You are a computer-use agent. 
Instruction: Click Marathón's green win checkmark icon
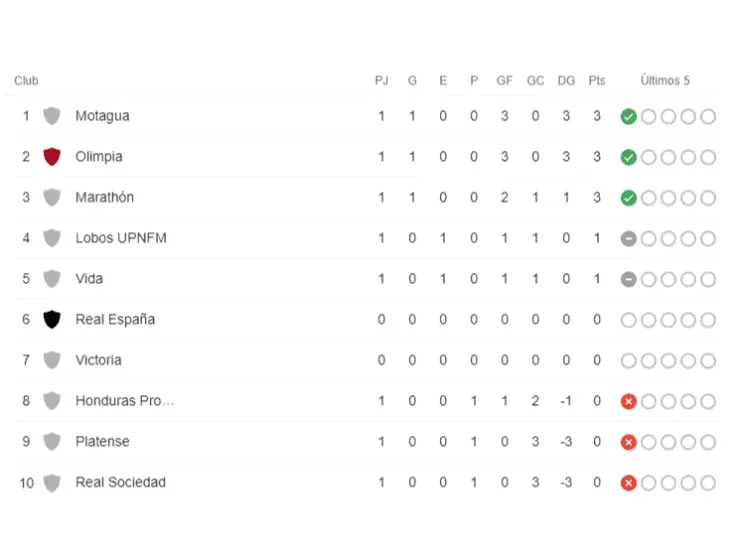pyautogui.click(x=628, y=198)
